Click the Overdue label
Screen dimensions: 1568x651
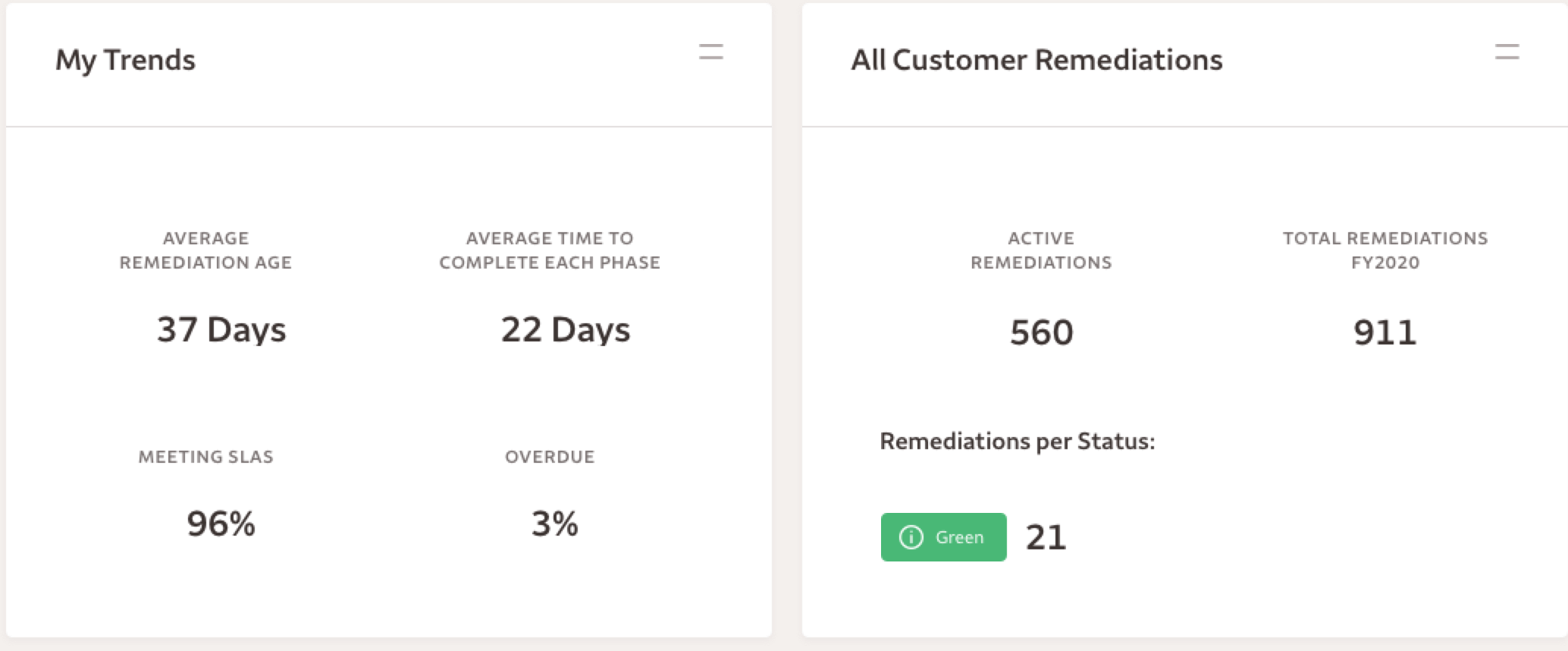(x=550, y=457)
